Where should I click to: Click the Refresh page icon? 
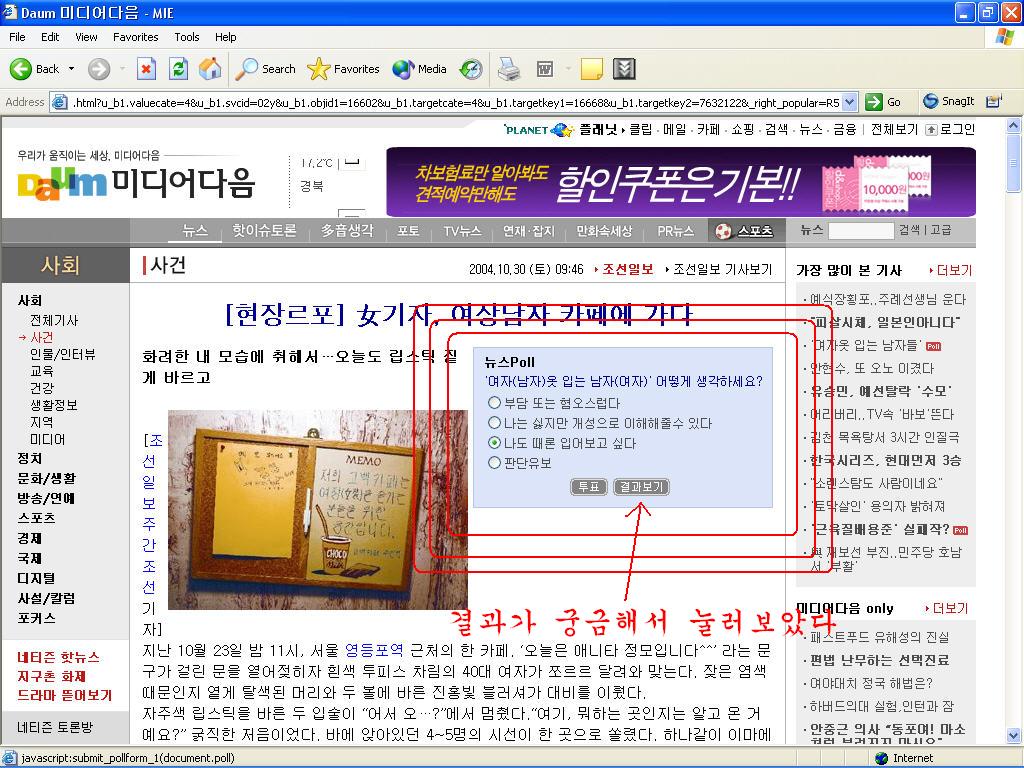click(x=178, y=69)
